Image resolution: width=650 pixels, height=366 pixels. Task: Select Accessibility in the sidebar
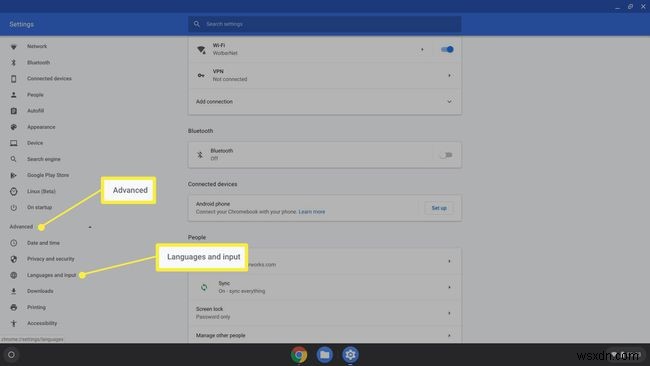[42, 323]
